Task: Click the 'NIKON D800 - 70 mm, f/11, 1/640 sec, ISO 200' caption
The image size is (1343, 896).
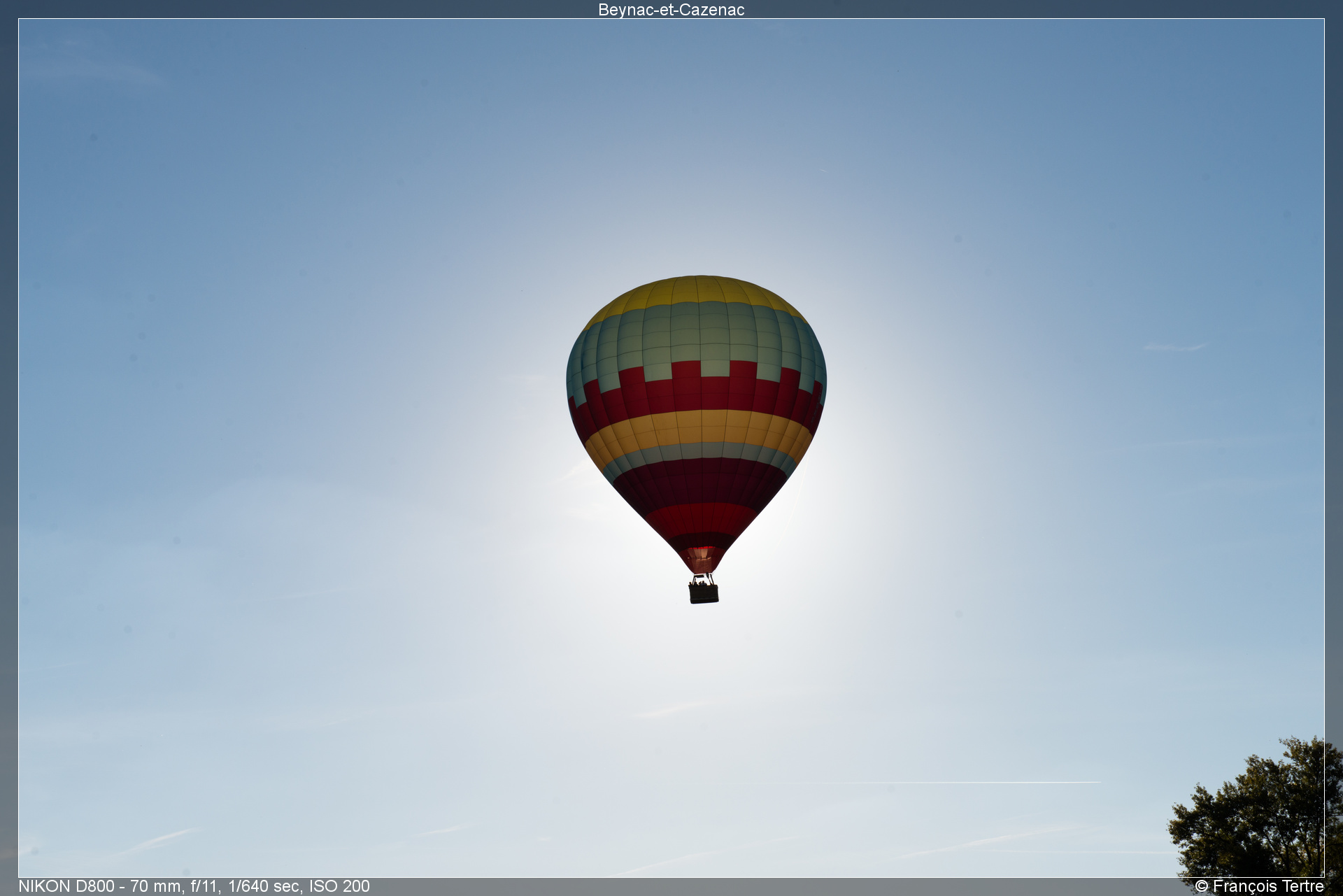Action: click(x=194, y=886)
